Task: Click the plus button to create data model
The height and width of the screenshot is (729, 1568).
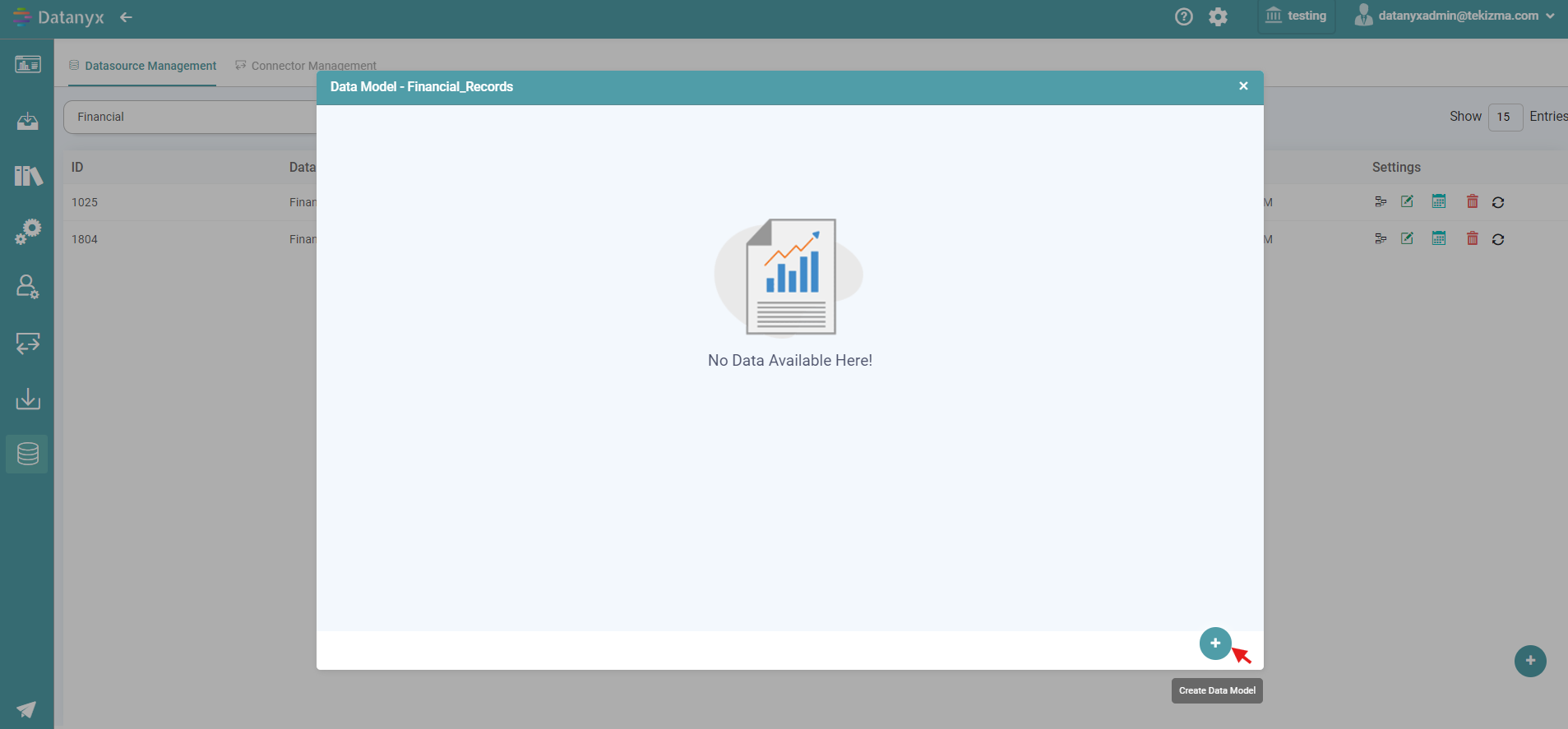Action: coord(1214,644)
